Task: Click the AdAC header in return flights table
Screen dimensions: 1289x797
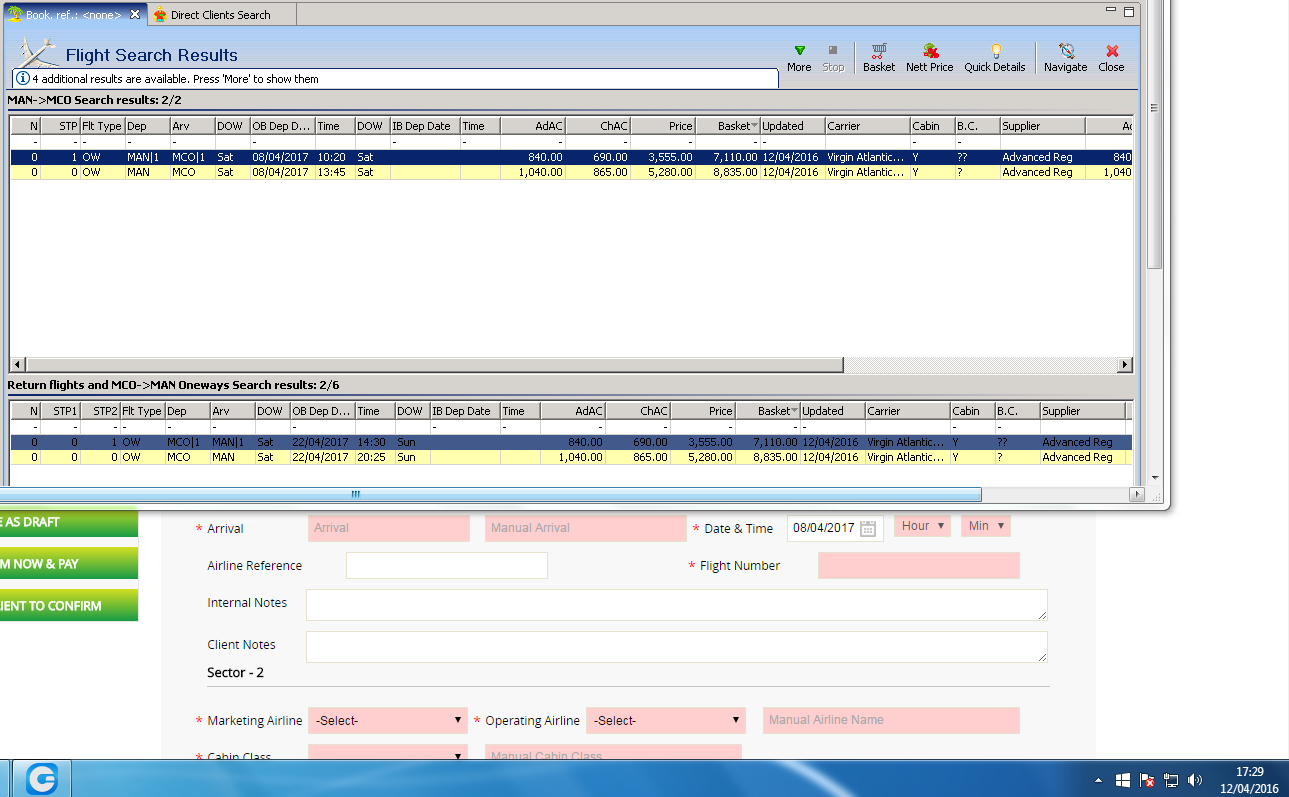Action: tap(573, 411)
